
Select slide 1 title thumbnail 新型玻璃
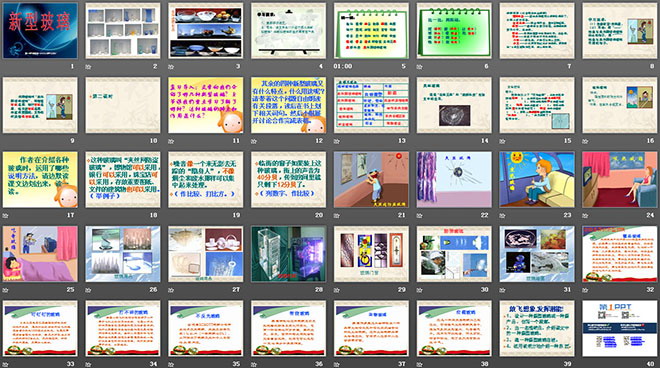click(40, 30)
